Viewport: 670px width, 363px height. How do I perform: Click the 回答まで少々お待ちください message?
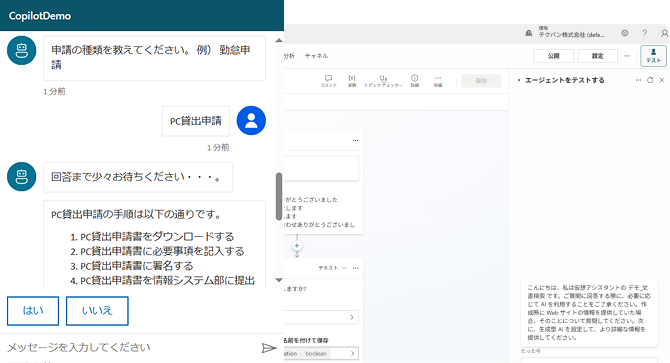pyautogui.click(x=138, y=177)
